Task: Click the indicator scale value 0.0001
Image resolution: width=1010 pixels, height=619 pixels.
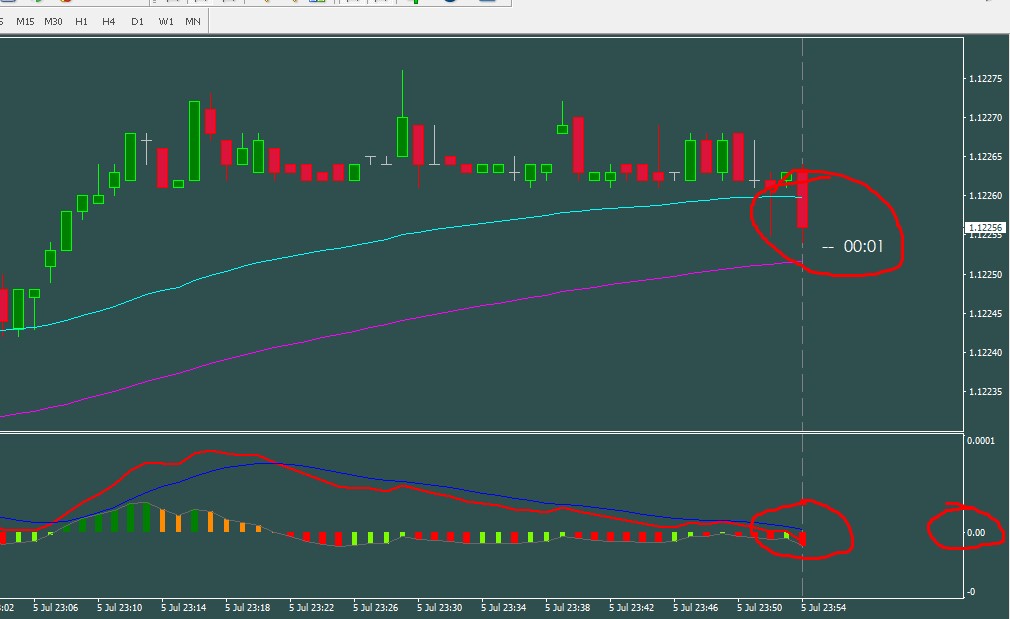Action: pos(980,441)
